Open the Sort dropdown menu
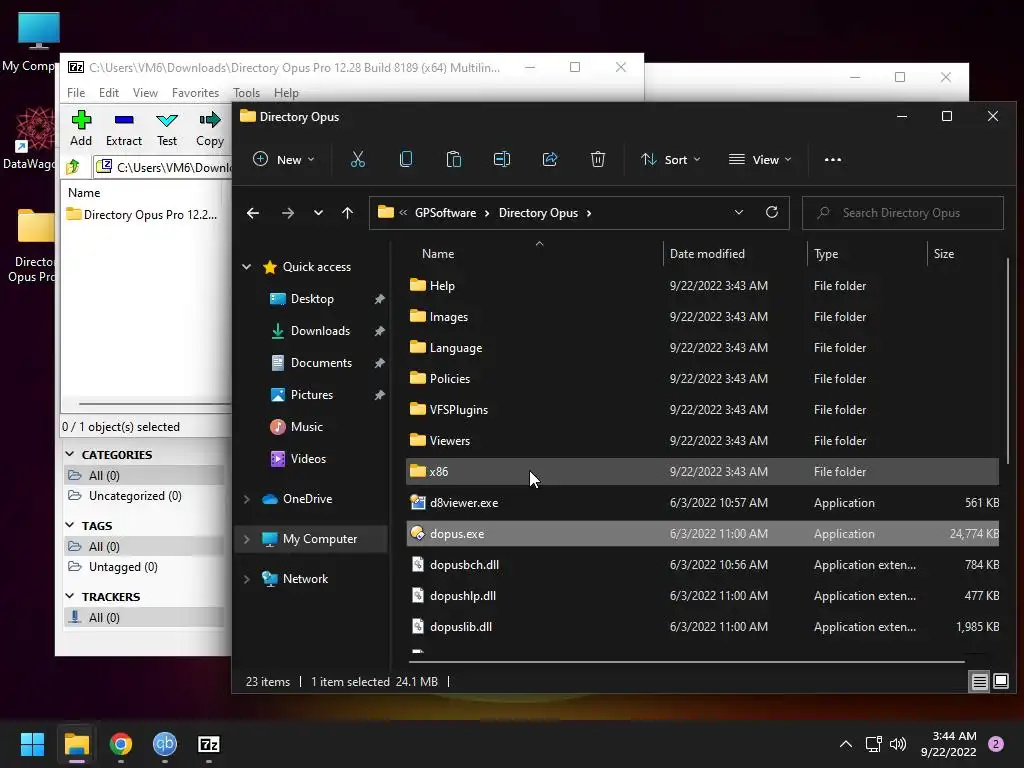The image size is (1024, 768). pos(671,159)
